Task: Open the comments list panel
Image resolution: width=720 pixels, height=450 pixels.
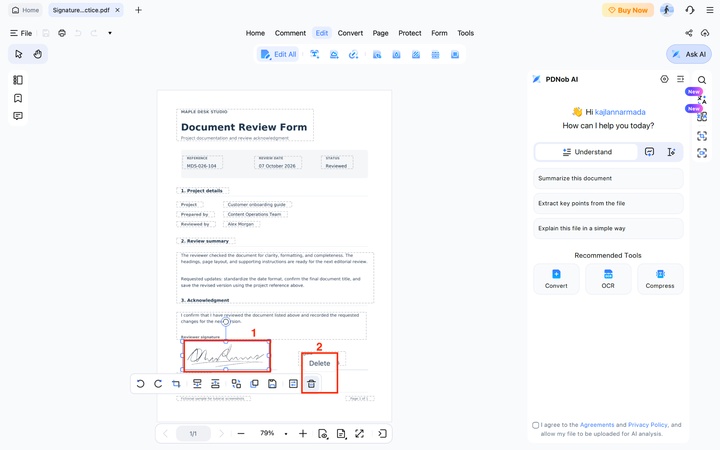Action: (18, 116)
